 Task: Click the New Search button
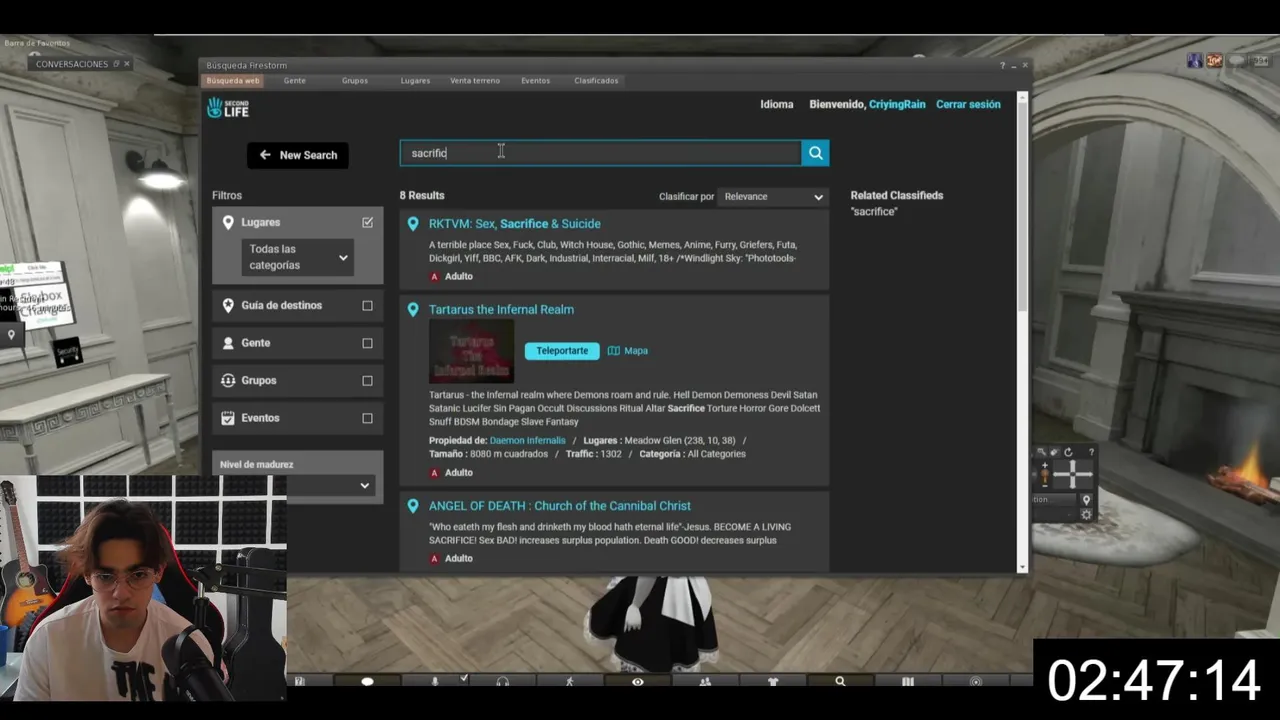coord(298,155)
